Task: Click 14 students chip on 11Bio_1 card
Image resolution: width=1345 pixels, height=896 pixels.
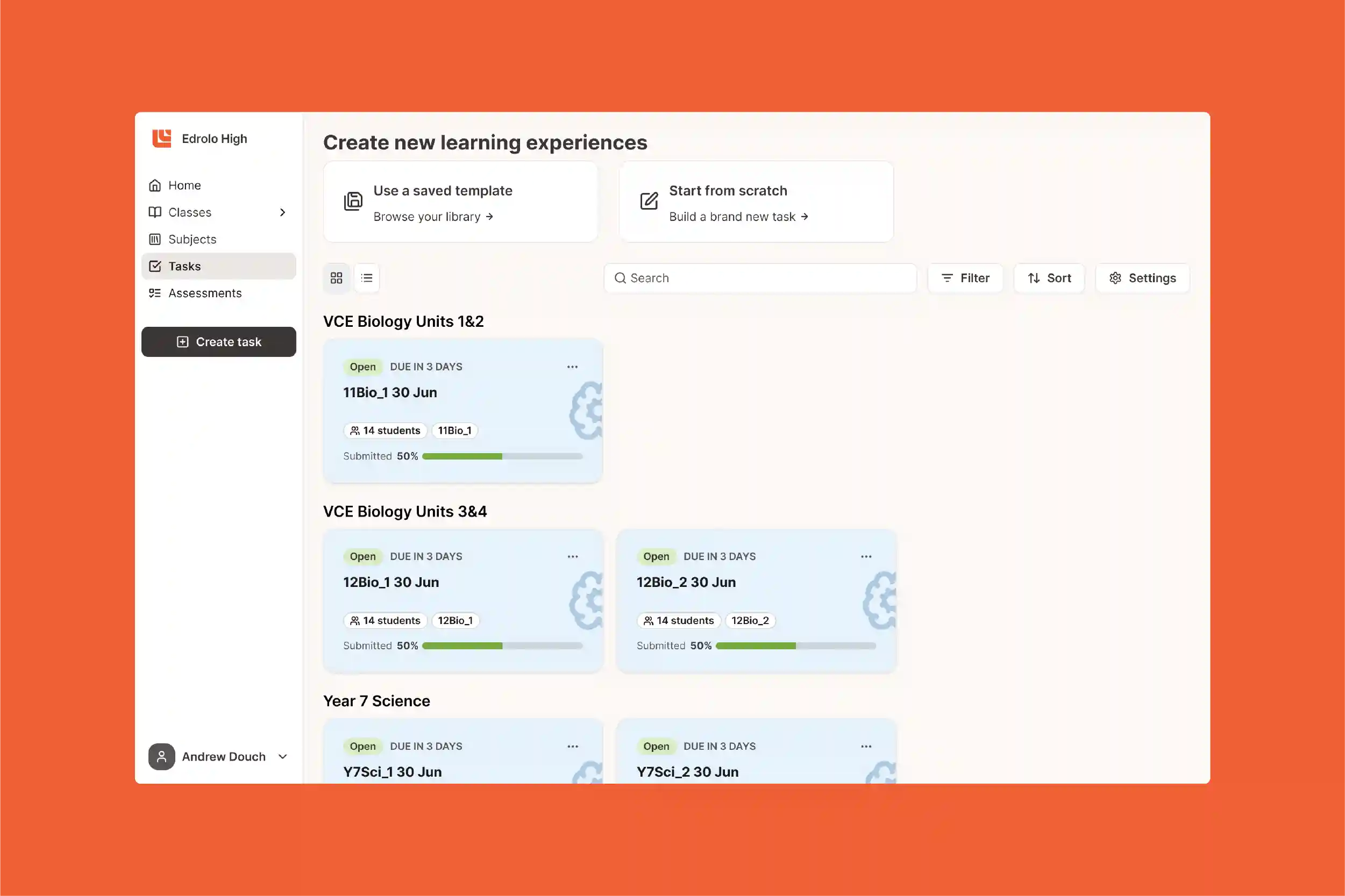Action: (385, 431)
